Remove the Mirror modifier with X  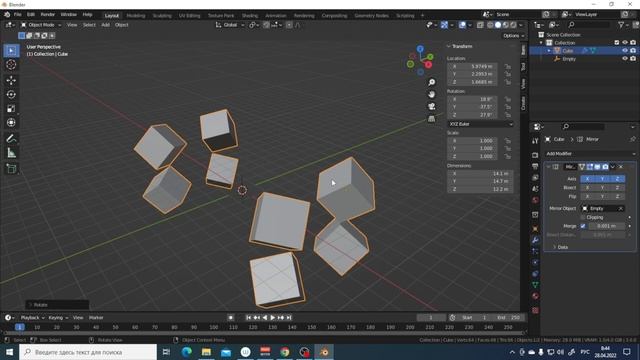click(621, 167)
